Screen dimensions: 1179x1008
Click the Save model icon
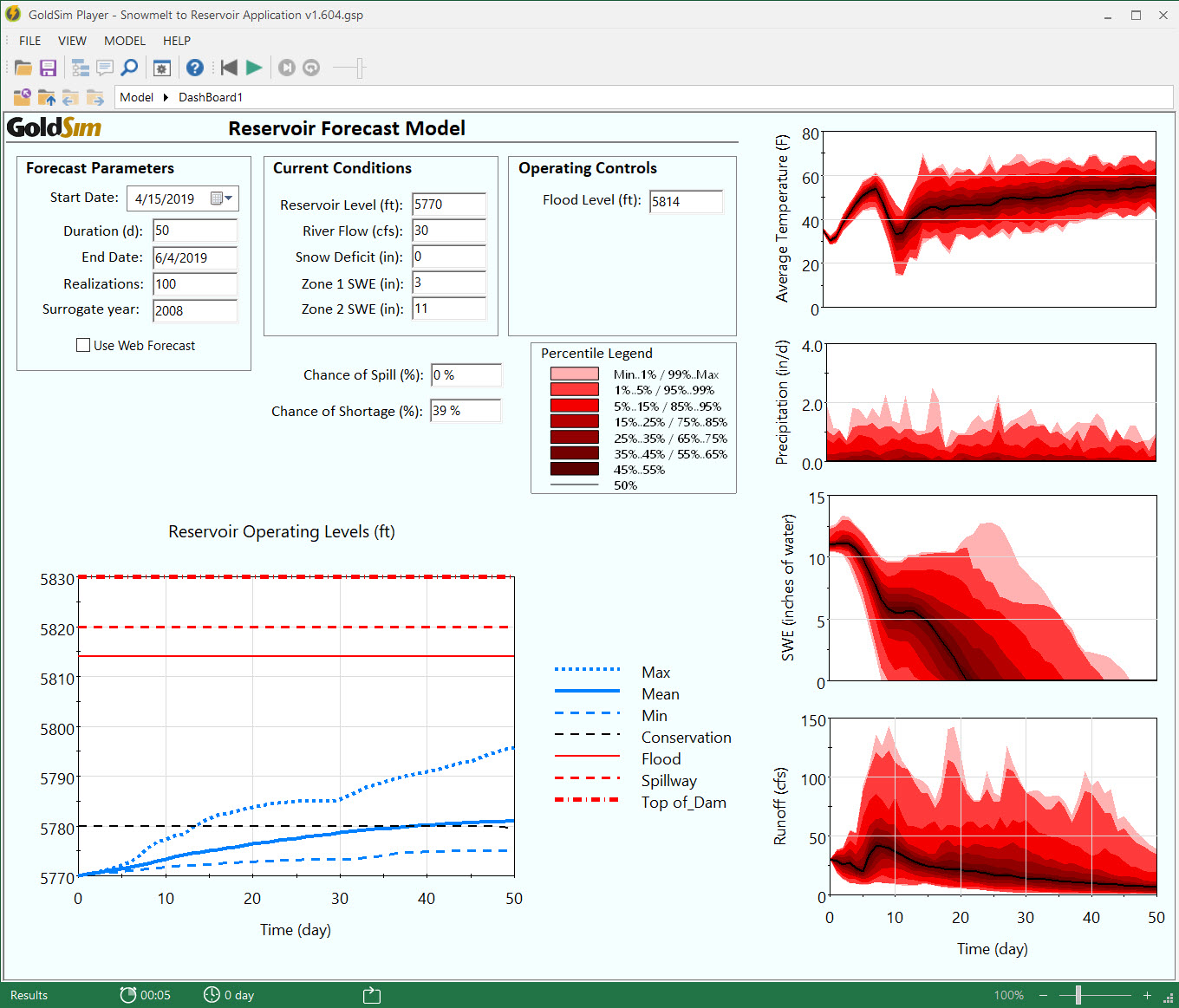click(x=49, y=67)
